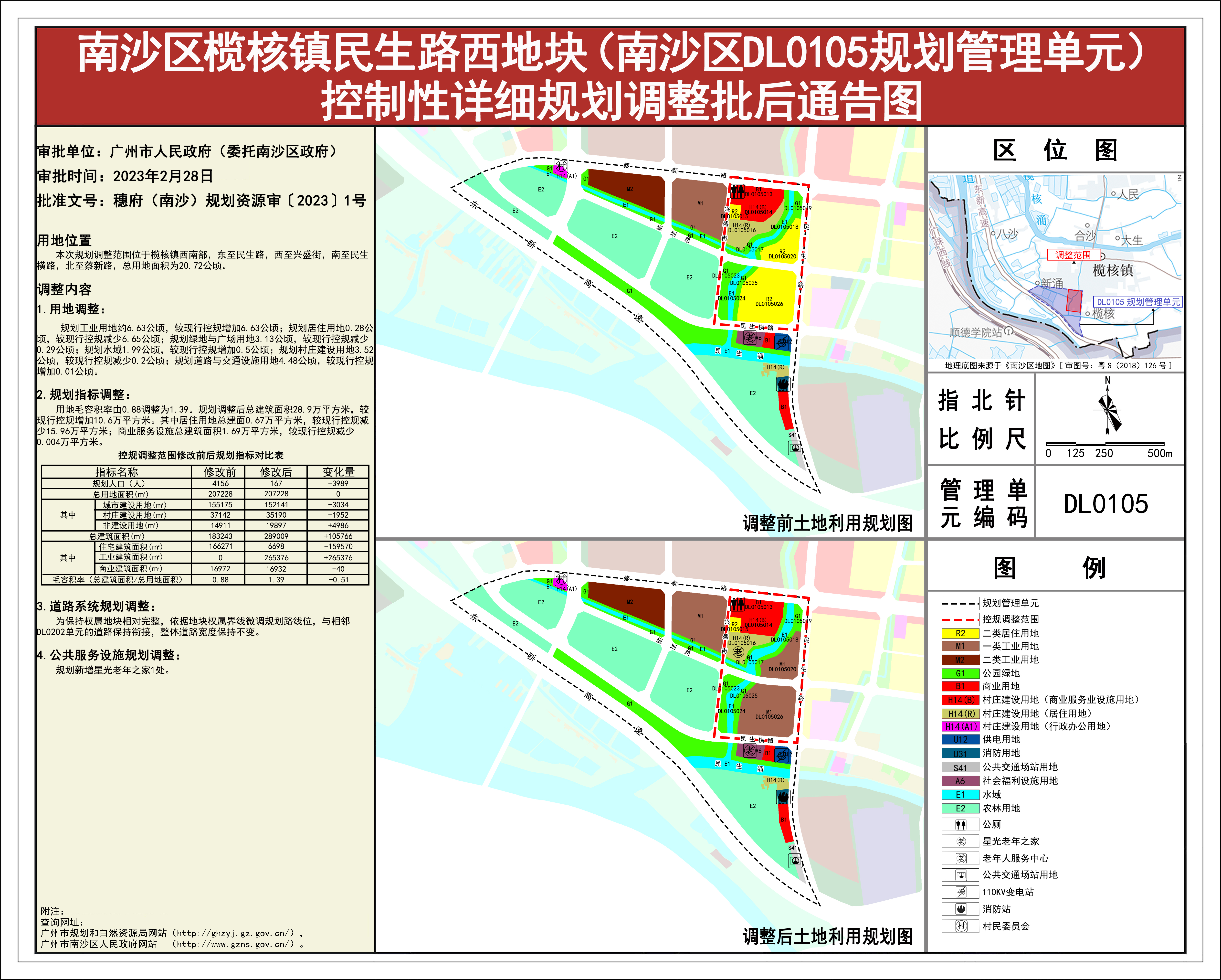Screen dimensions: 1221x980
Task: Click the fire station icon on the 调整前 map
Action: 783,385
